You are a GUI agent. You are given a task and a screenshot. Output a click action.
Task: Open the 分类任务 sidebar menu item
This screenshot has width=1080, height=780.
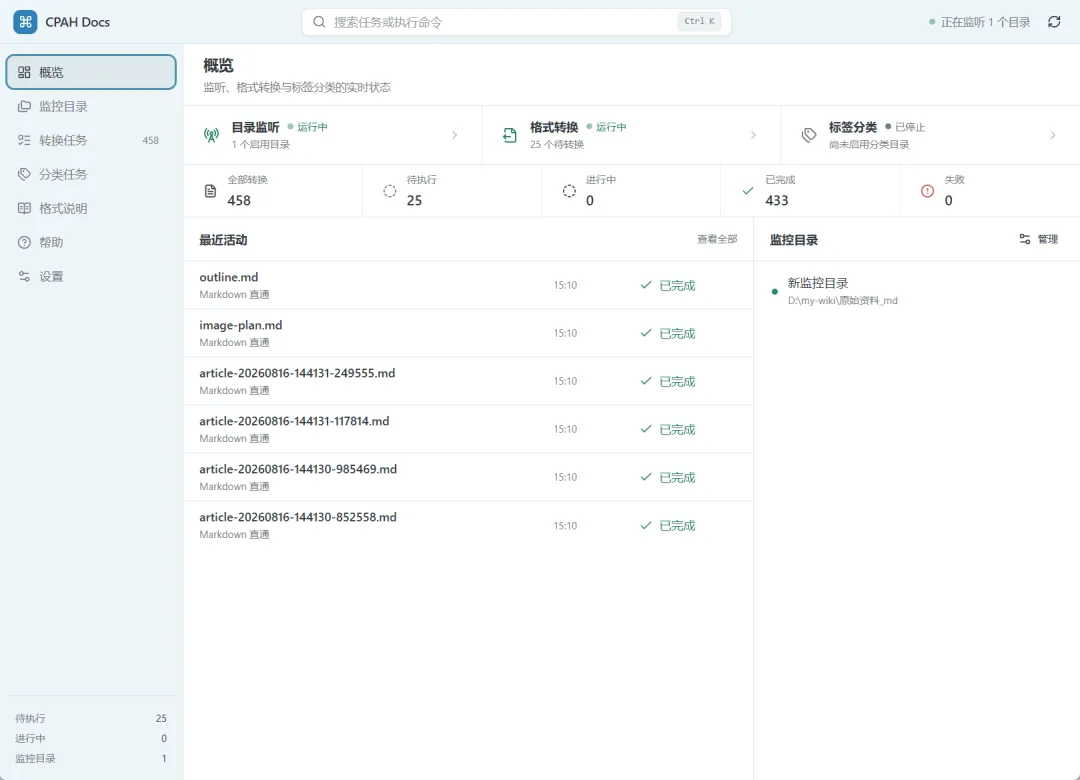(91, 174)
